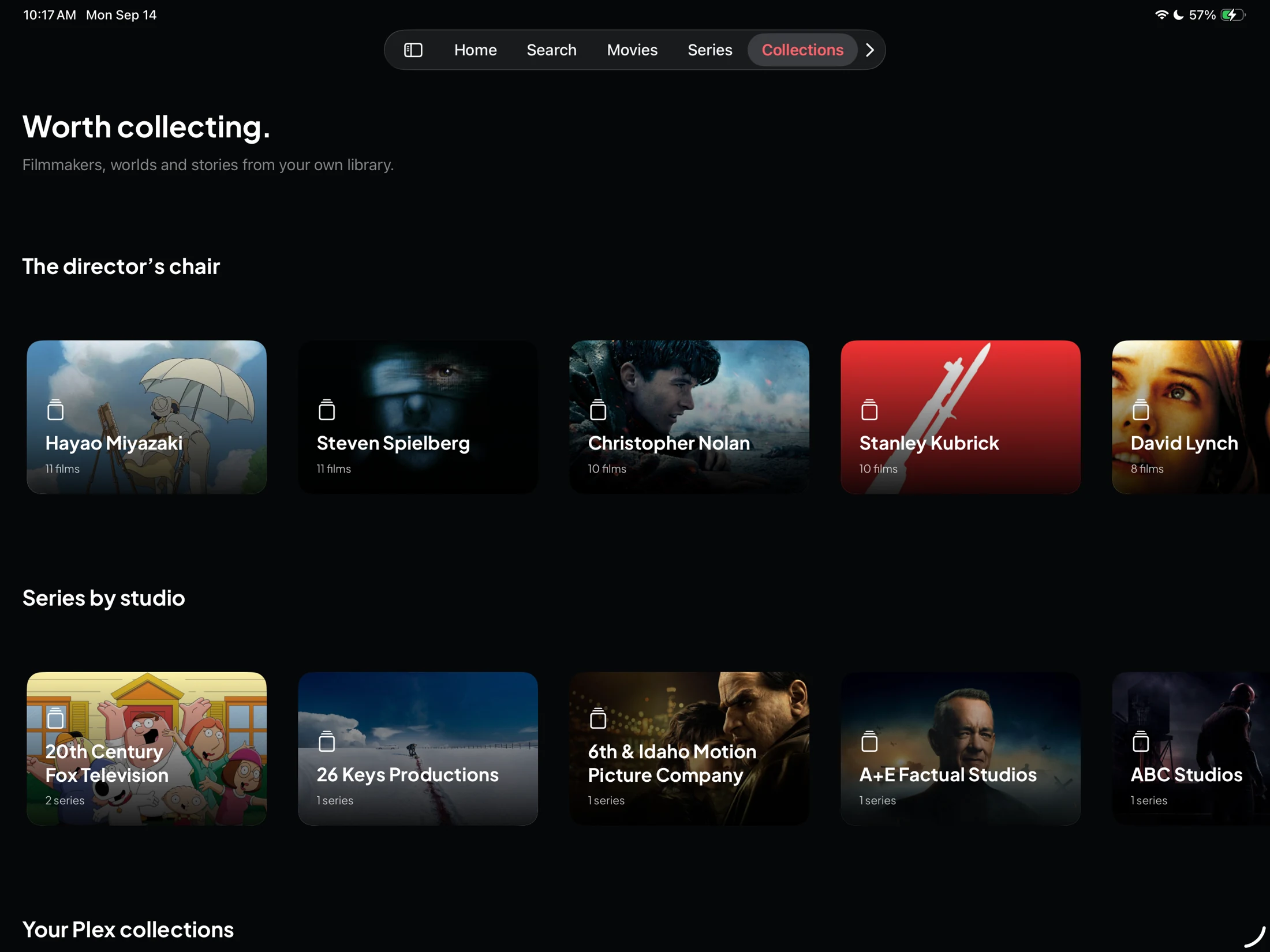
Task: Toggle the sidebar panel icon
Action: click(413, 50)
